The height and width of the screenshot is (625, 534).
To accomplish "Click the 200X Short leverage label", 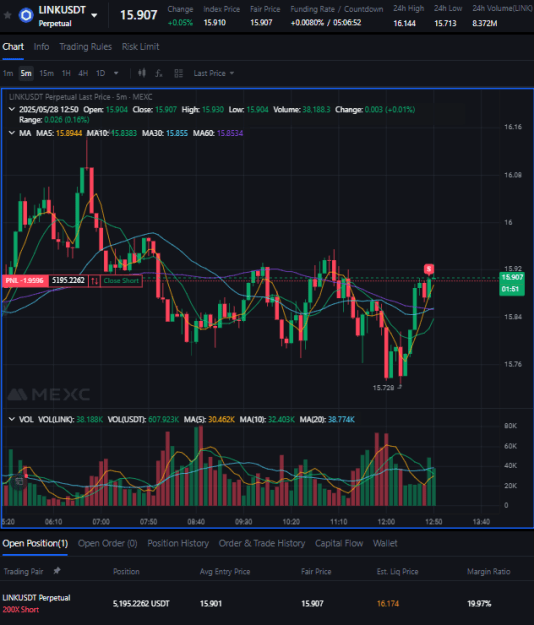I will point(21,609).
